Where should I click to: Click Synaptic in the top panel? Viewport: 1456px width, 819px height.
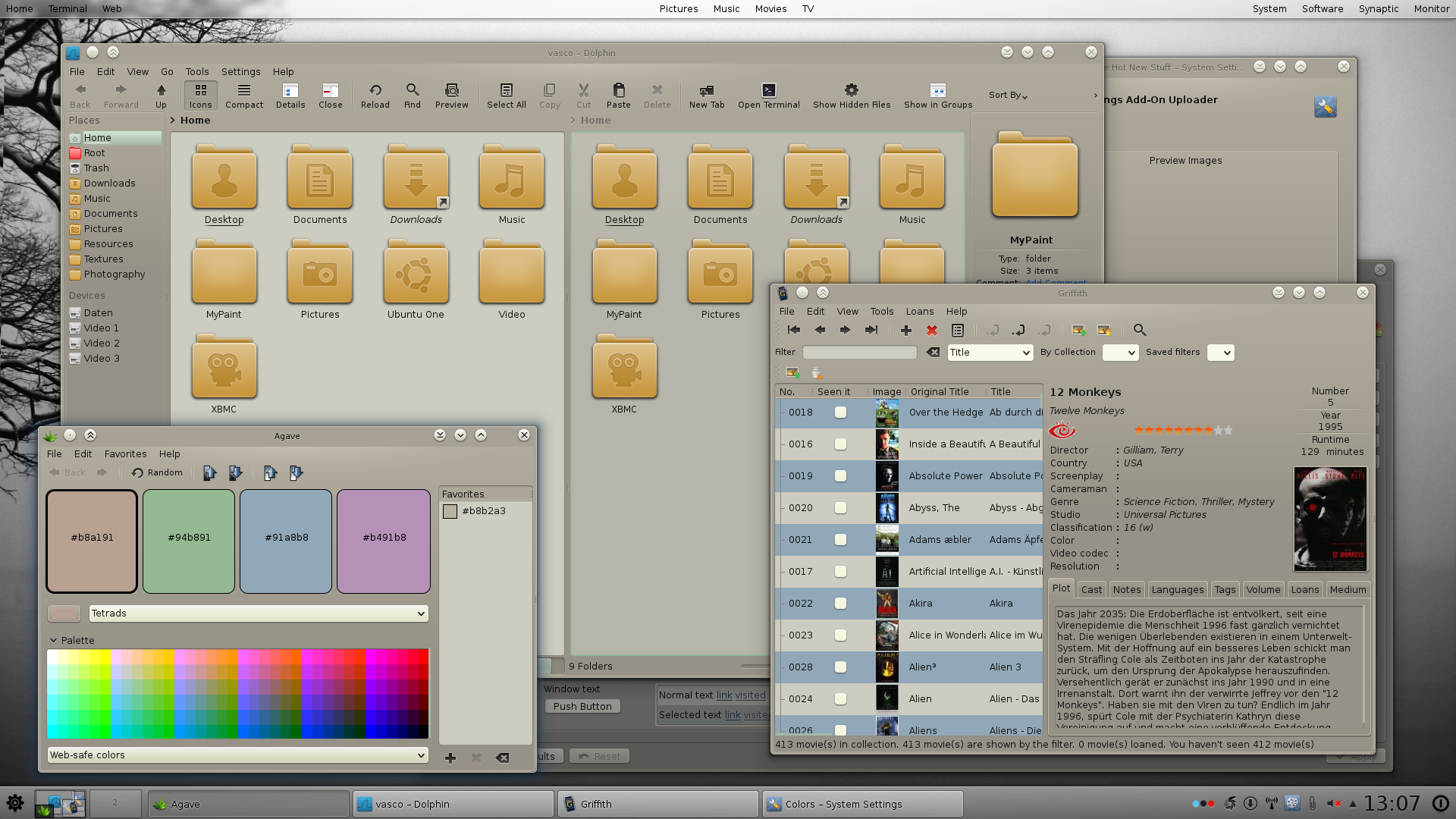coord(1378,9)
